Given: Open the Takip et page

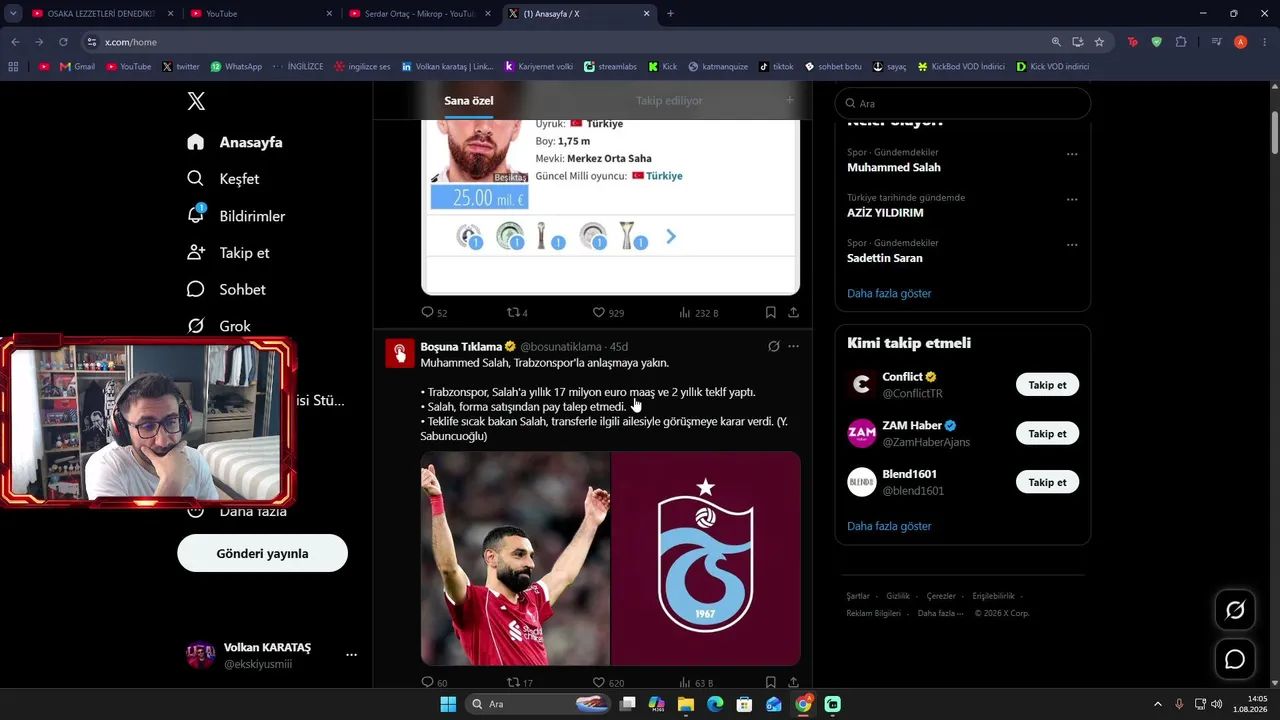Looking at the screenshot, I should click(228, 253).
